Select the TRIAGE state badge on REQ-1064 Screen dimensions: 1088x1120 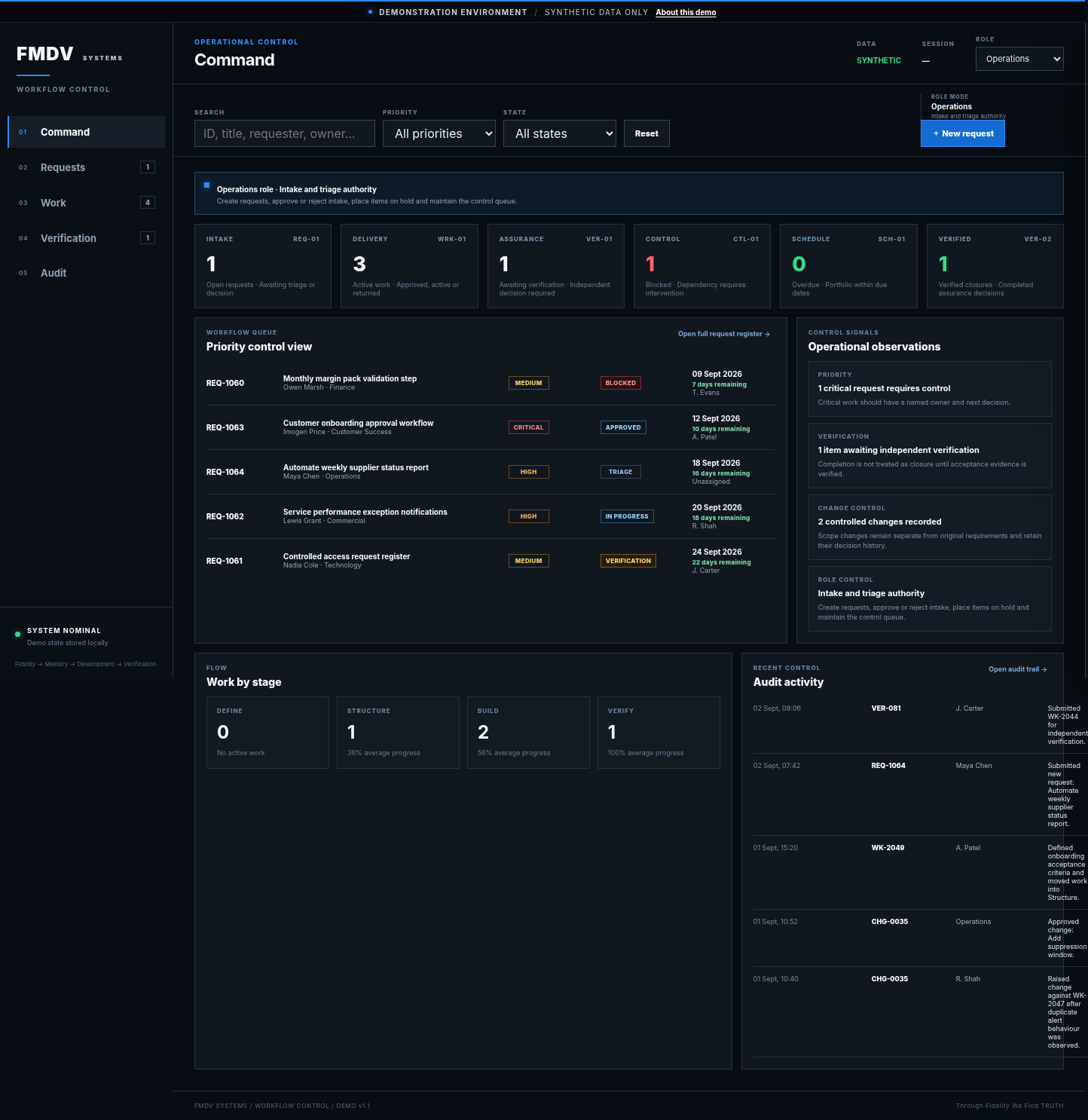621,472
